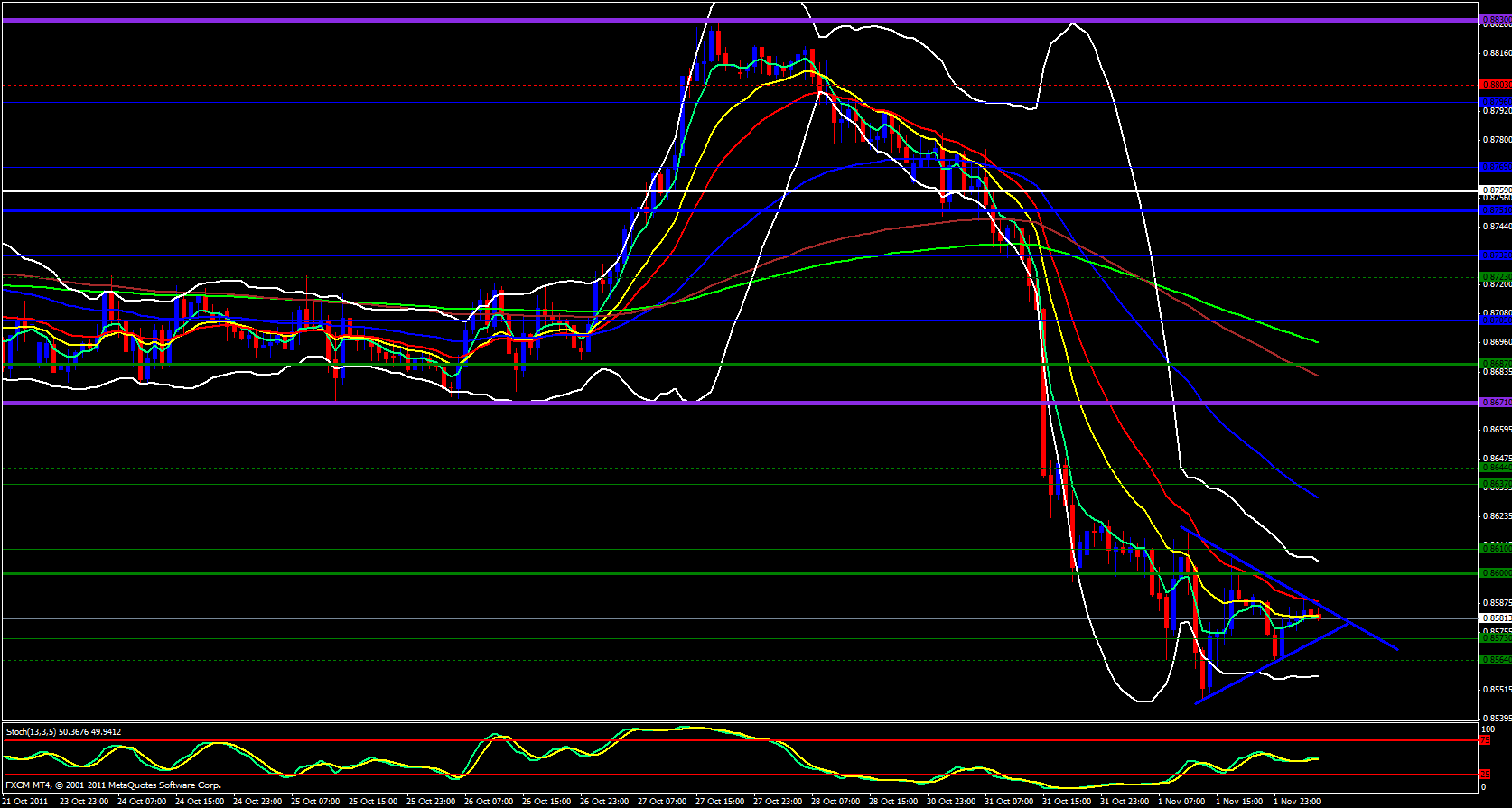Viewport: 1512px width, 808px height.
Task: Select the stochastic 25 level marker
Action: pos(1484,775)
